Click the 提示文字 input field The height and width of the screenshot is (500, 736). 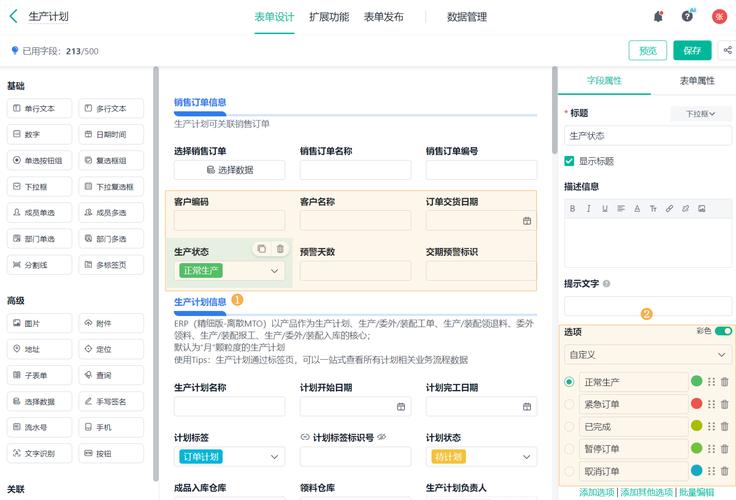[648, 306]
